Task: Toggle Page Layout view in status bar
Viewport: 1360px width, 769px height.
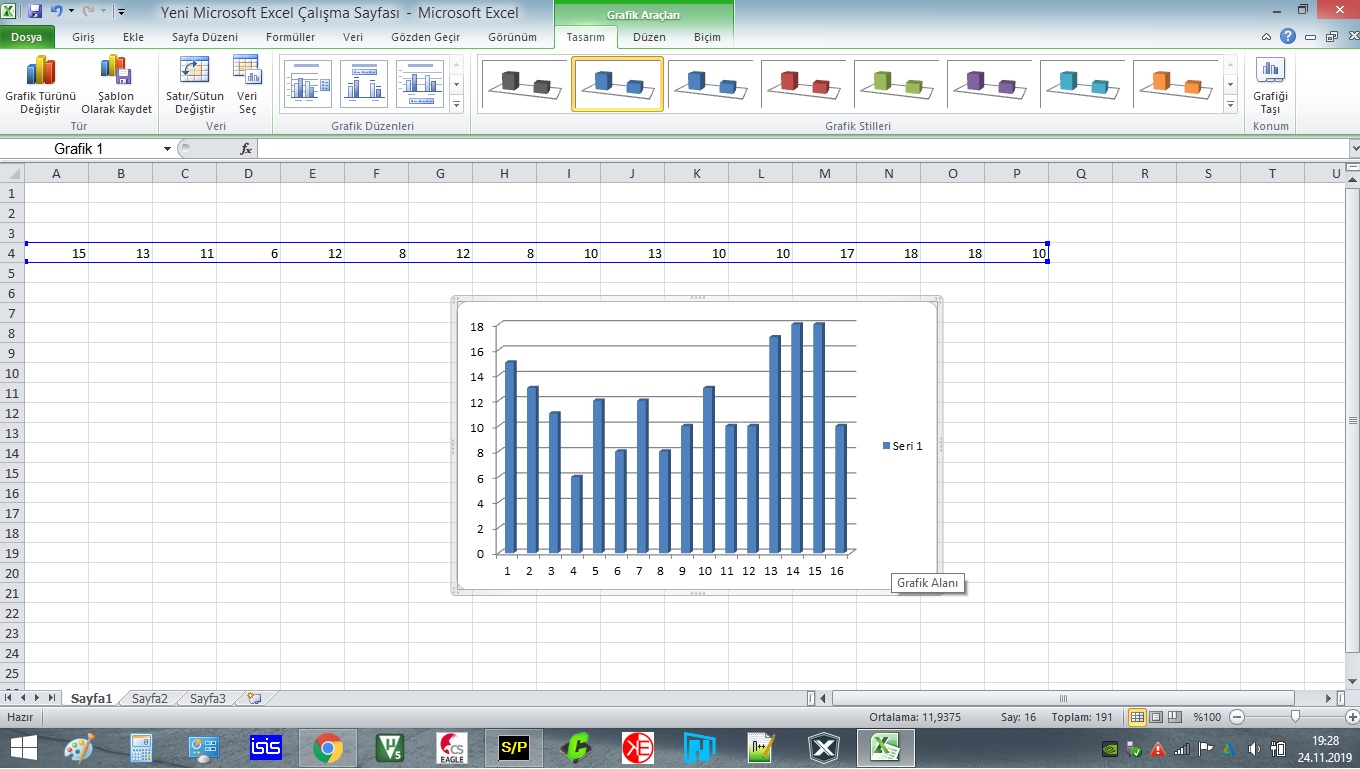Action: [1156, 717]
